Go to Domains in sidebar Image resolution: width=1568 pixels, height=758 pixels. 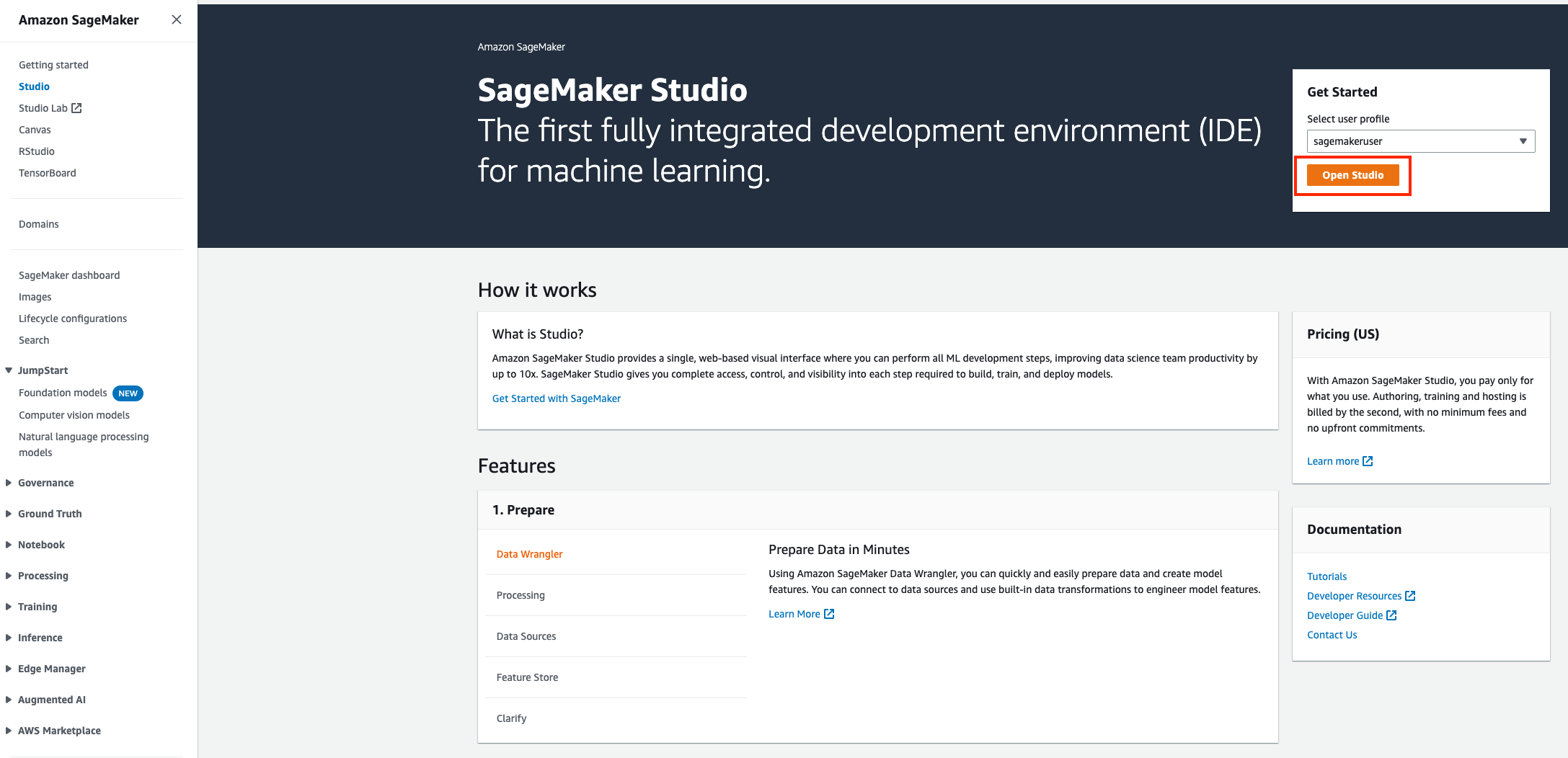click(x=39, y=224)
